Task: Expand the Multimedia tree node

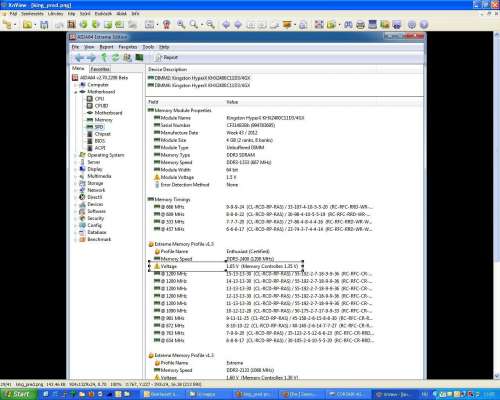Action: (x=76, y=176)
